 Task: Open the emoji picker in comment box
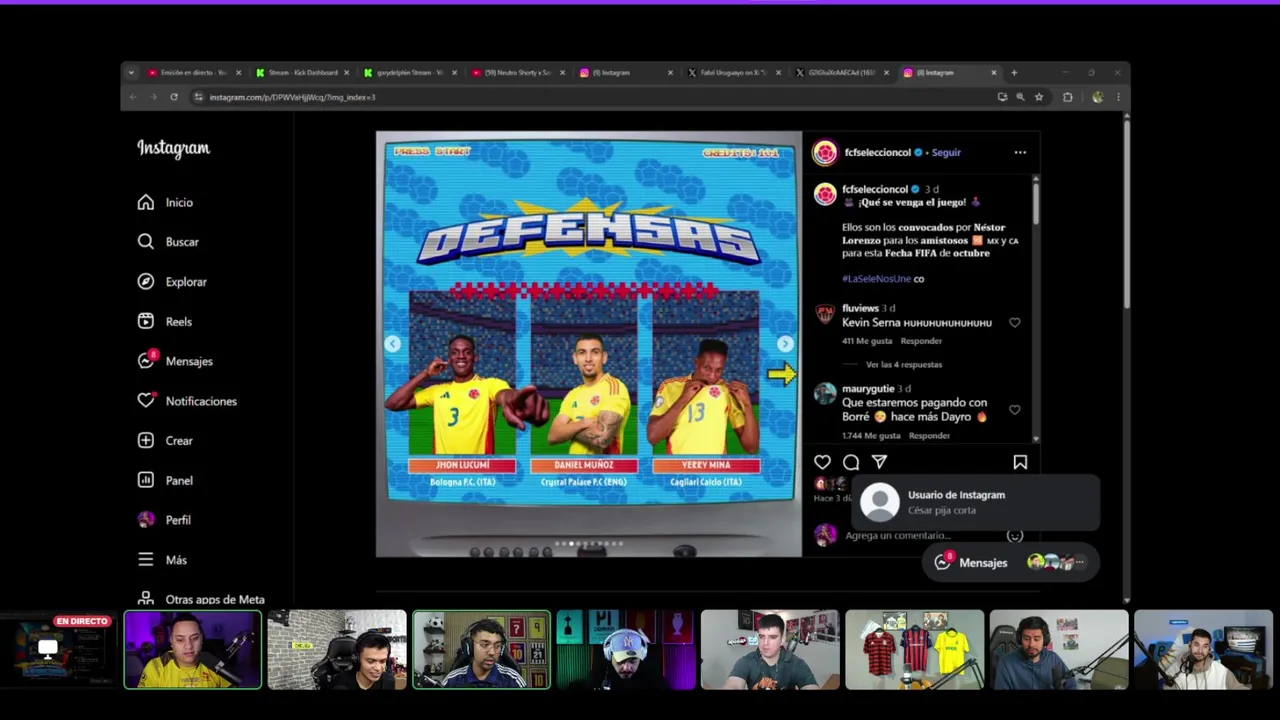click(x=1015, y=535)
